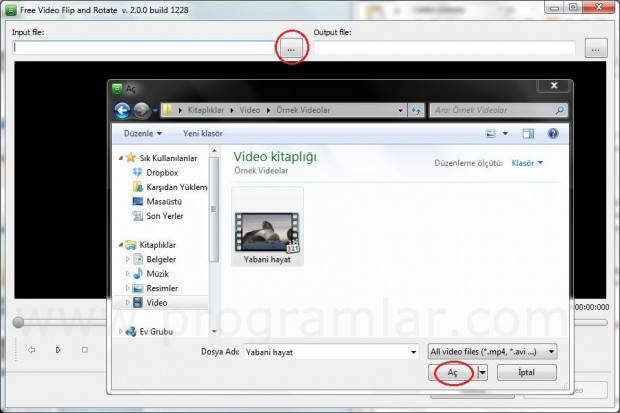Viewport: 620px width, 413px height.
Task: Toggle the preview pane icon
Action: (529, 133)
